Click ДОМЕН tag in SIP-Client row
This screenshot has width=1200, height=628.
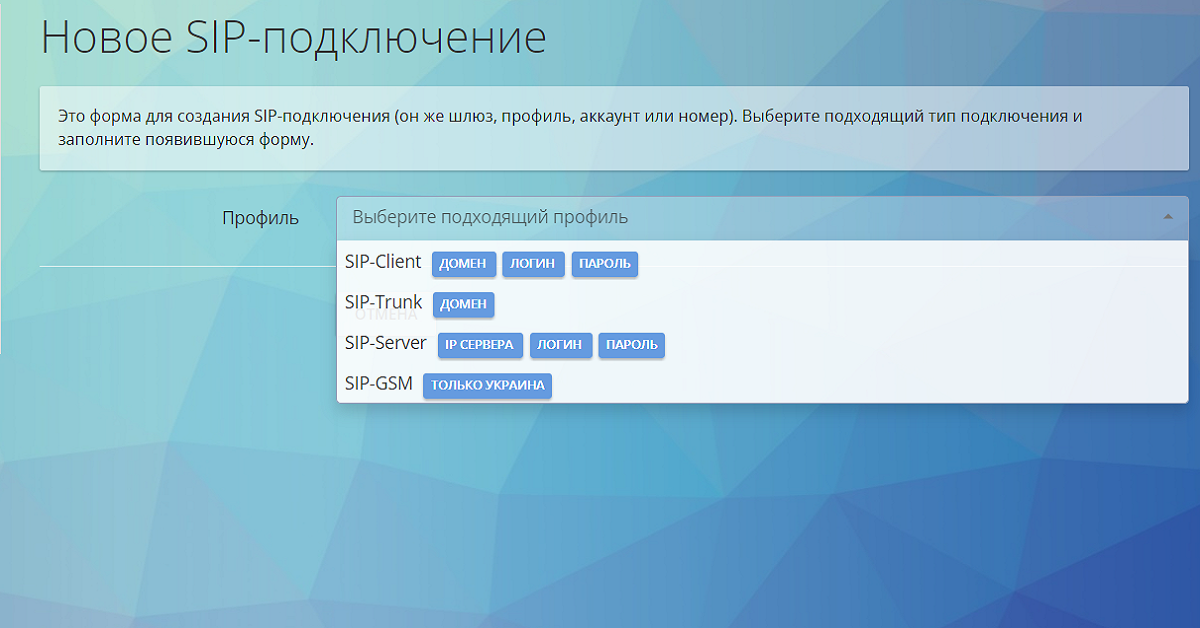click(464, 264)
